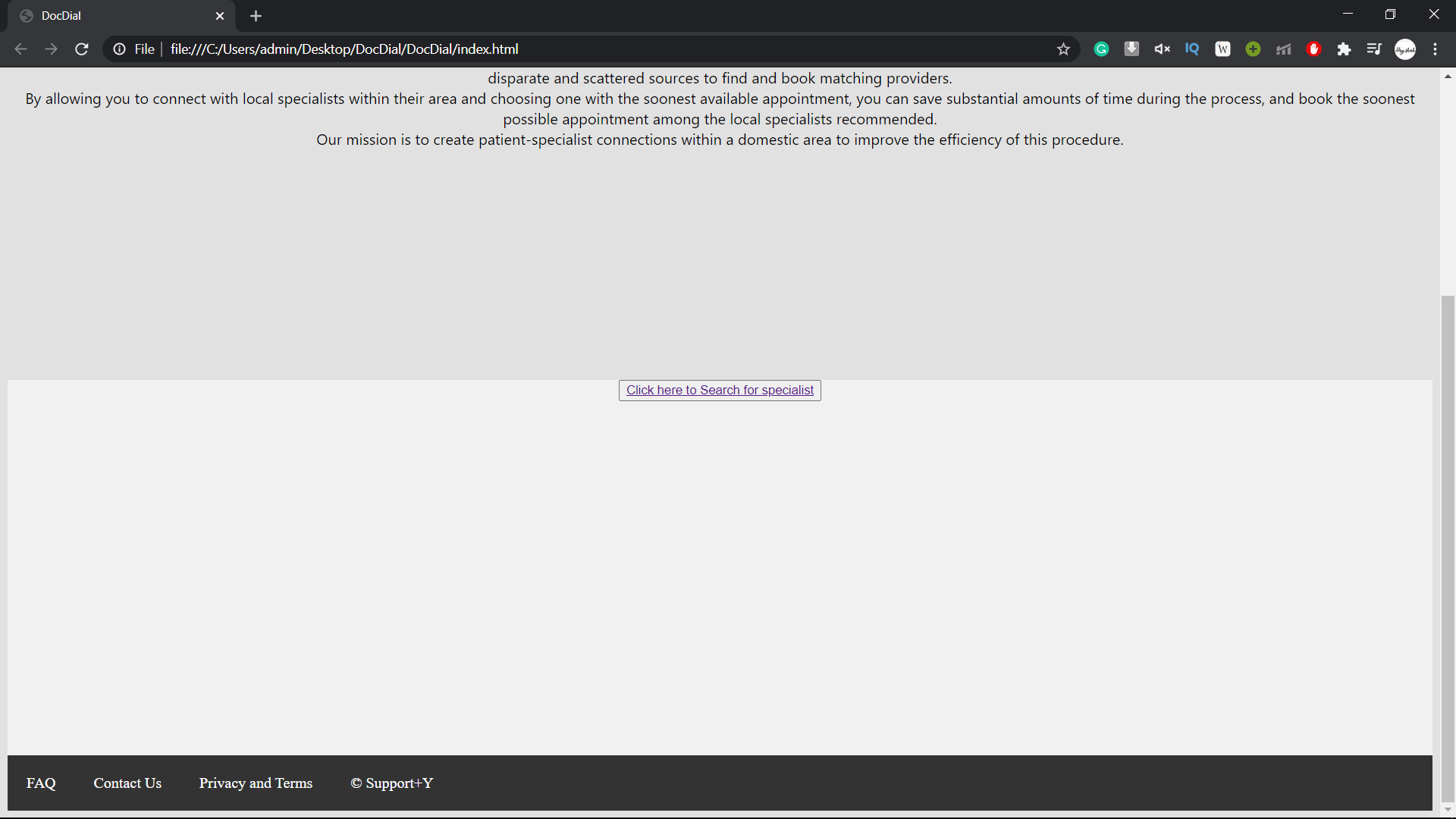Reload the DocDial page
The height and width of the screenshot is (819, 1456).
[82, 49]
